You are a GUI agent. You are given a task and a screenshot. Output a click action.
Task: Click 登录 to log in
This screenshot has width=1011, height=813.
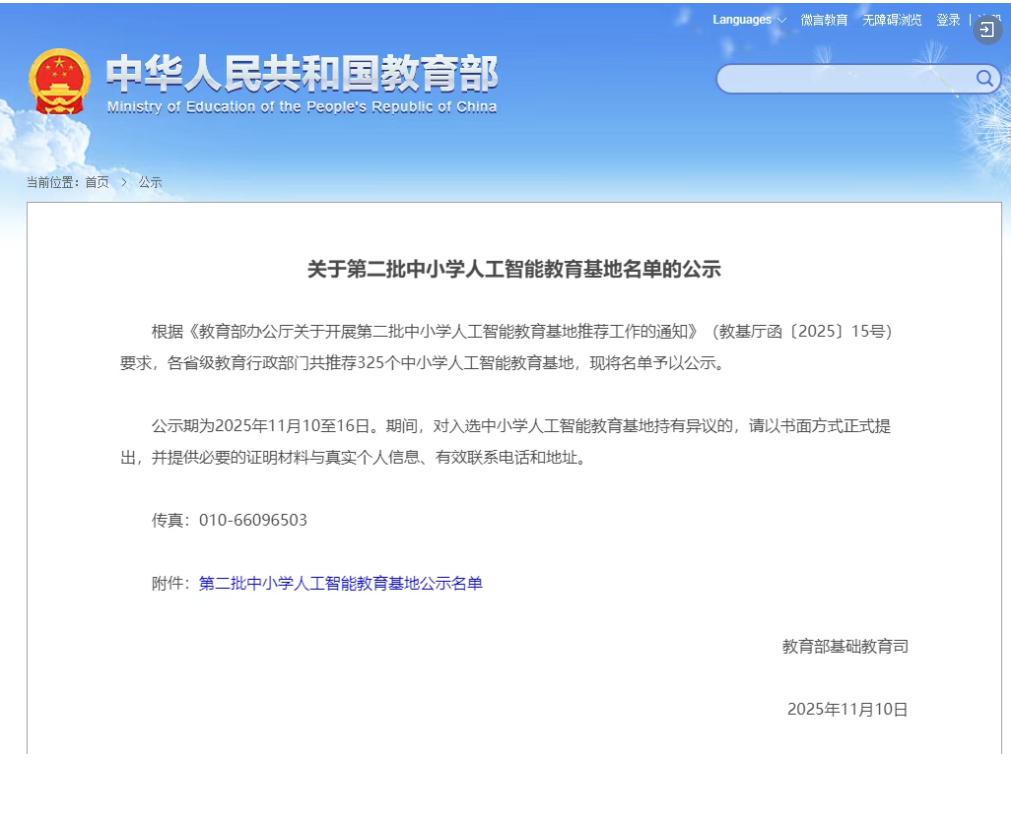pyautogui.click(x=948, y=20)
